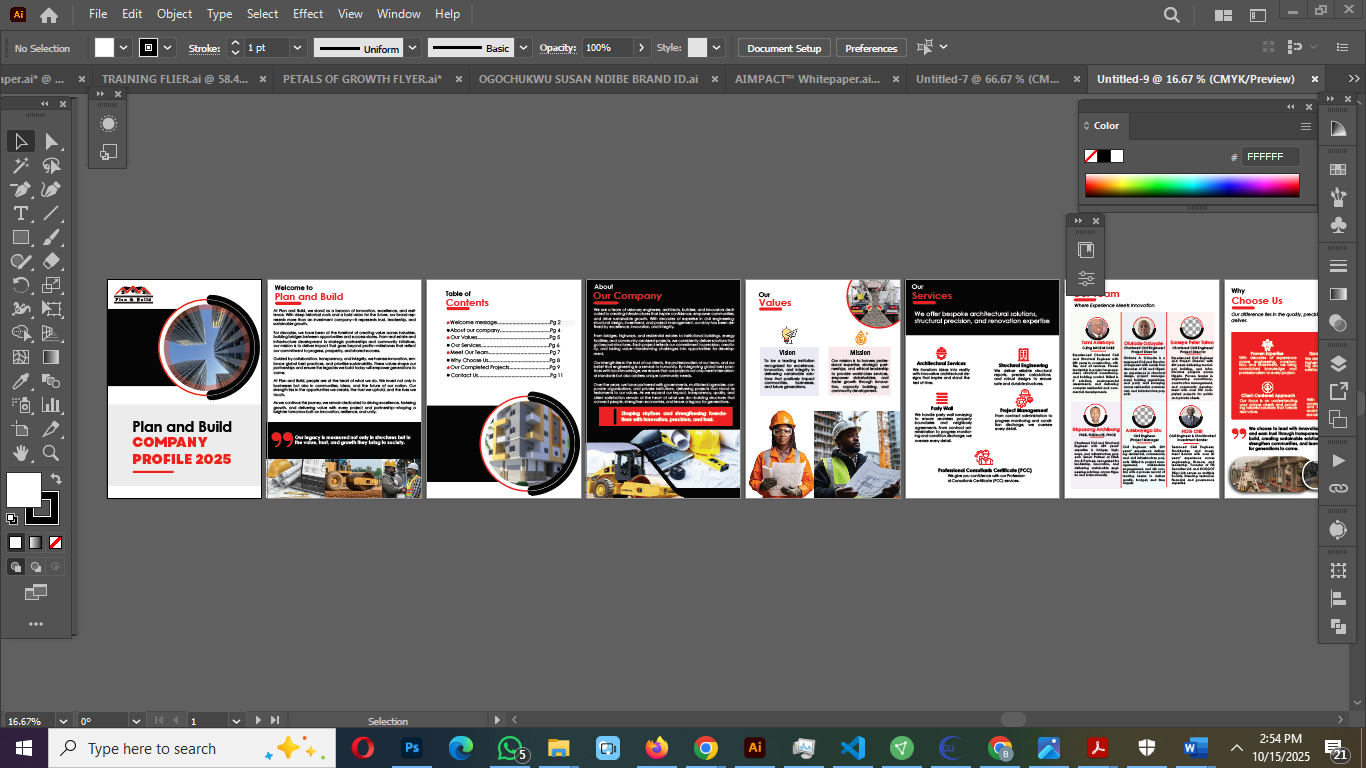The width and height of the screenshot is (1366, 768).
Task: Open the search magnifier in top bar
Action: [x=1172, y=14]
